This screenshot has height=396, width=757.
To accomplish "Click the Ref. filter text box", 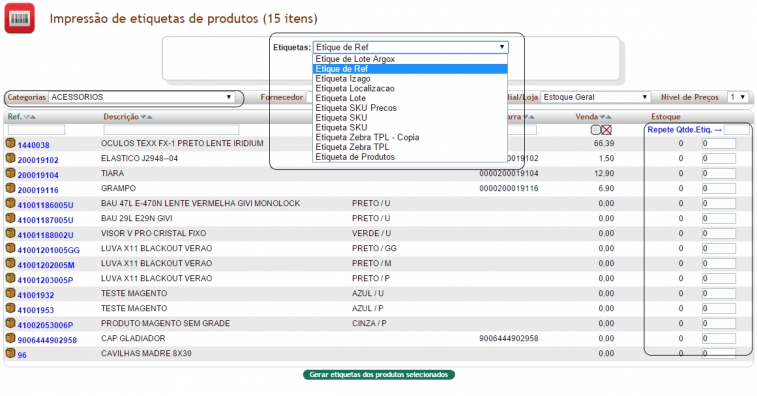I will pos(36,130).
